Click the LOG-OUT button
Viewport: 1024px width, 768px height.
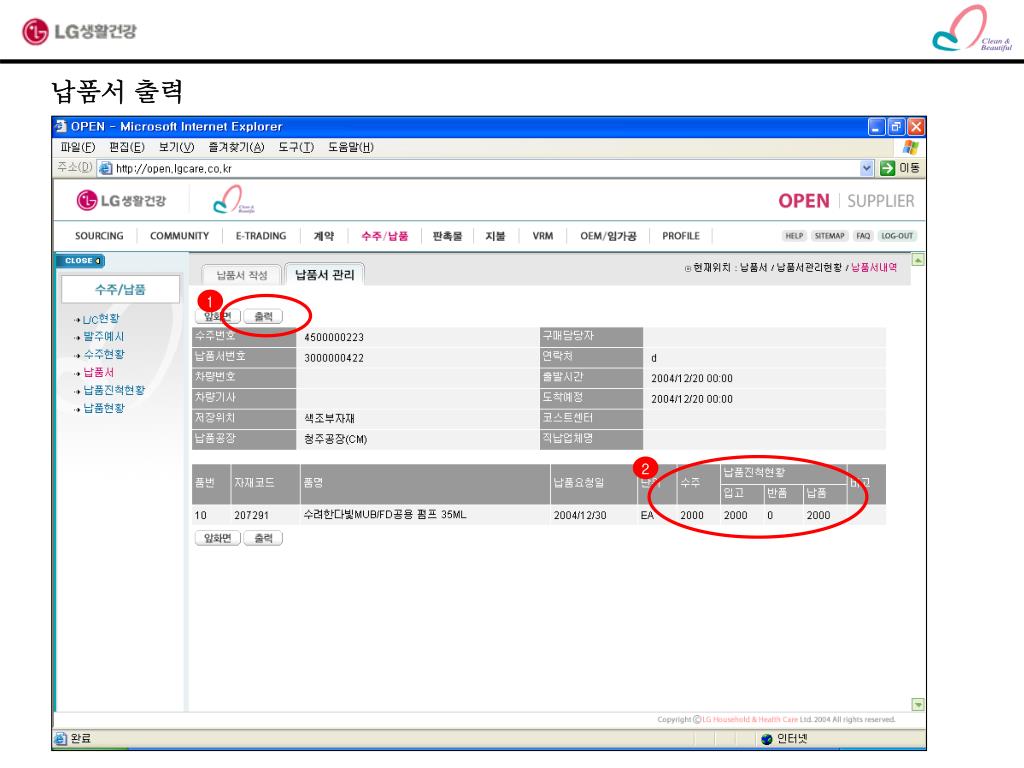pos(897,236)
